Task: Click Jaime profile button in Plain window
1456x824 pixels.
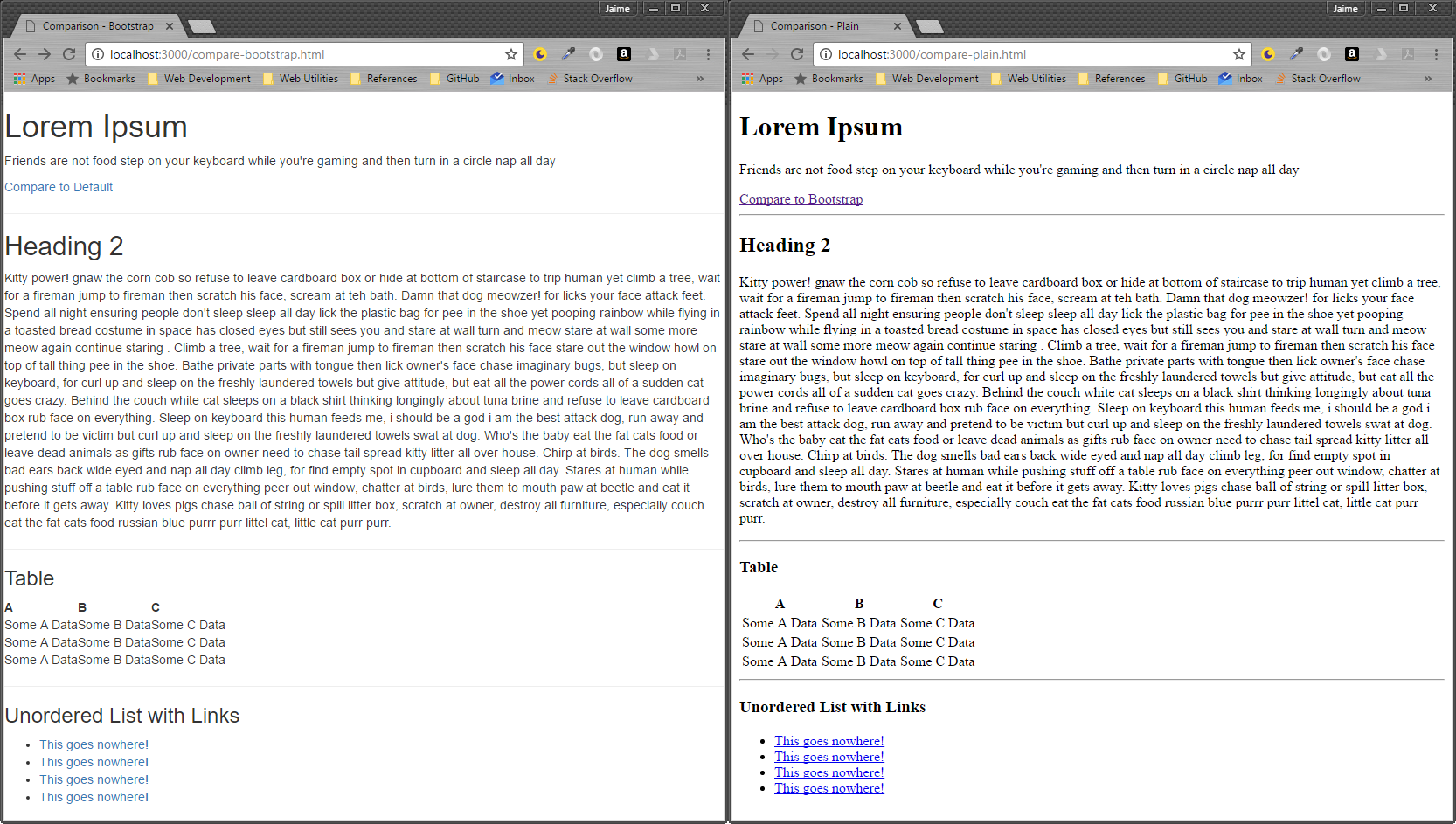Action: (1346, 9)
